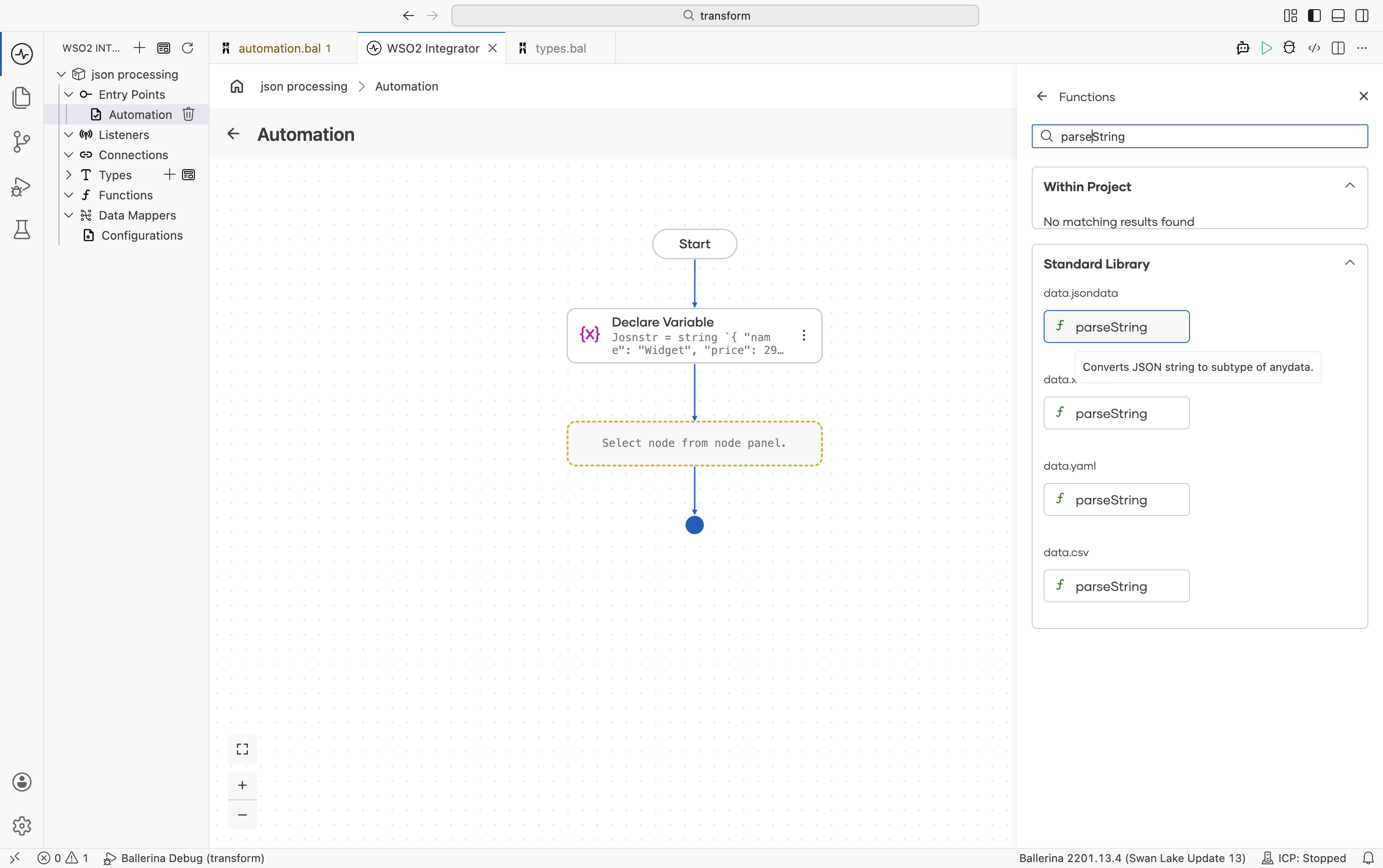Start debugging with the bug icon

click(x=1289, y=48)
